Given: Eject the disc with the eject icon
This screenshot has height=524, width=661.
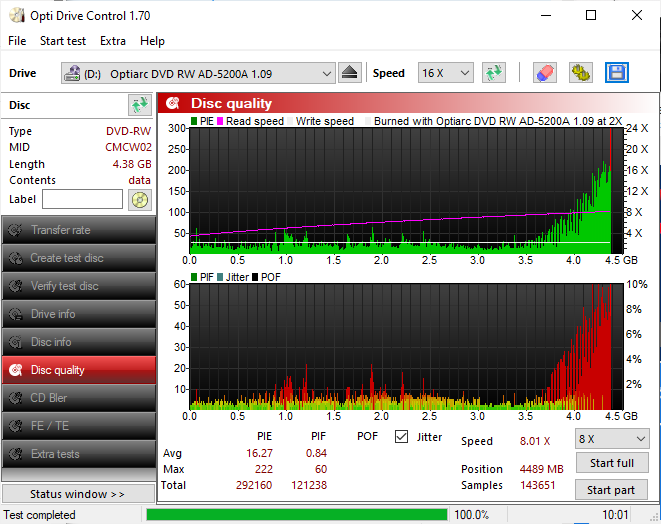Looking at the screenshot, I should [x=349, y=73].
